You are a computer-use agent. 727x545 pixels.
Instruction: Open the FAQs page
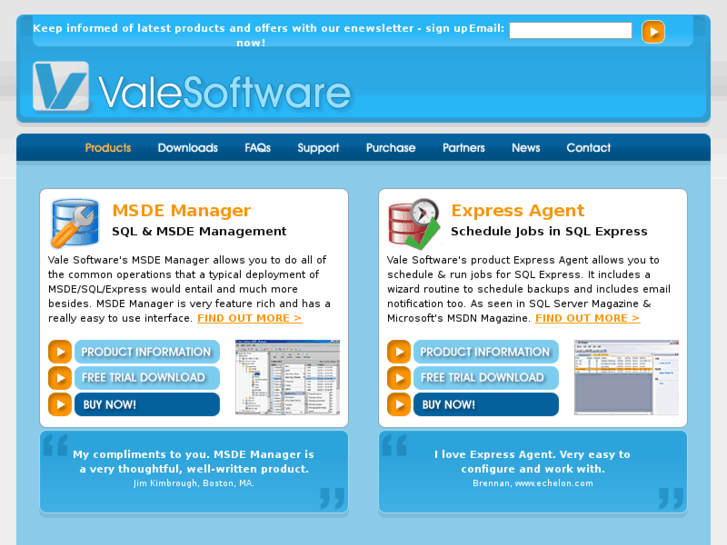coord(258,148)
